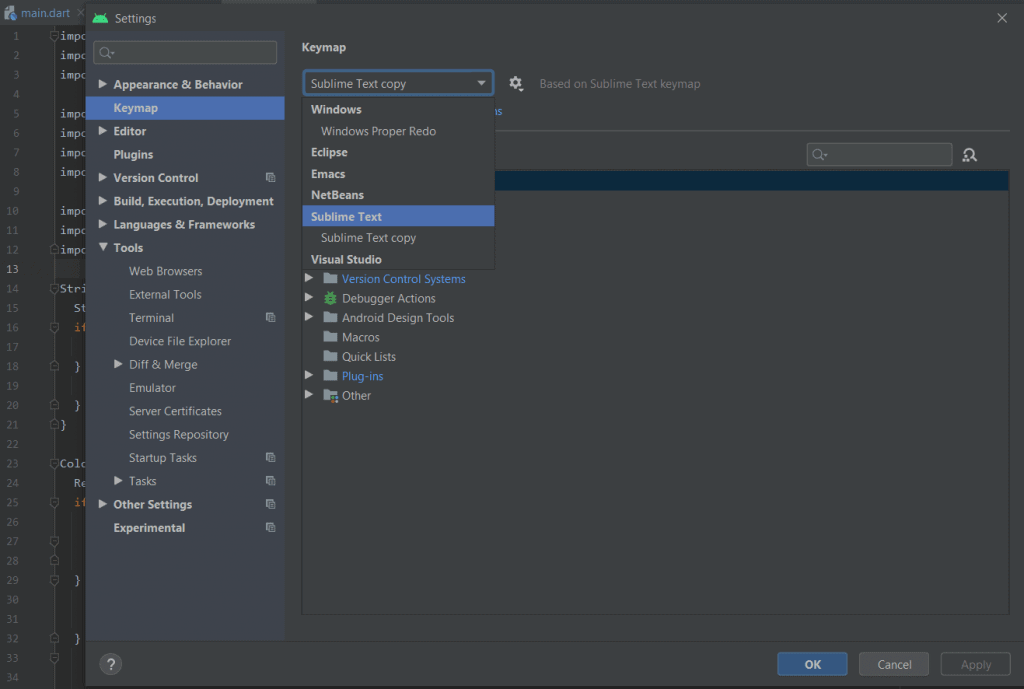Choose Windows Proper Redo keymap
The width and height of the screenshot is (1024, 689).
[x=398, y=131]
